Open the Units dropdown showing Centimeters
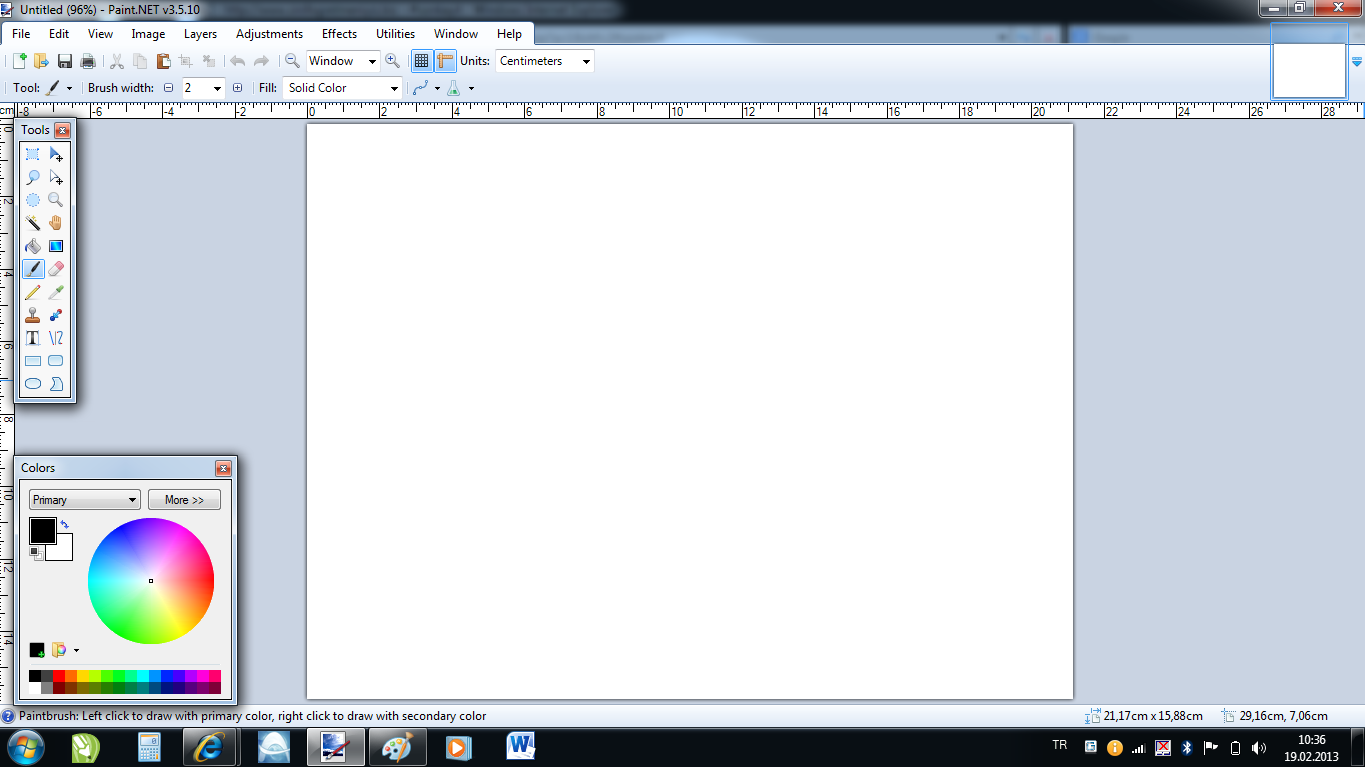The height and width of the screenshot is (771, 1365). coord(545,61)
